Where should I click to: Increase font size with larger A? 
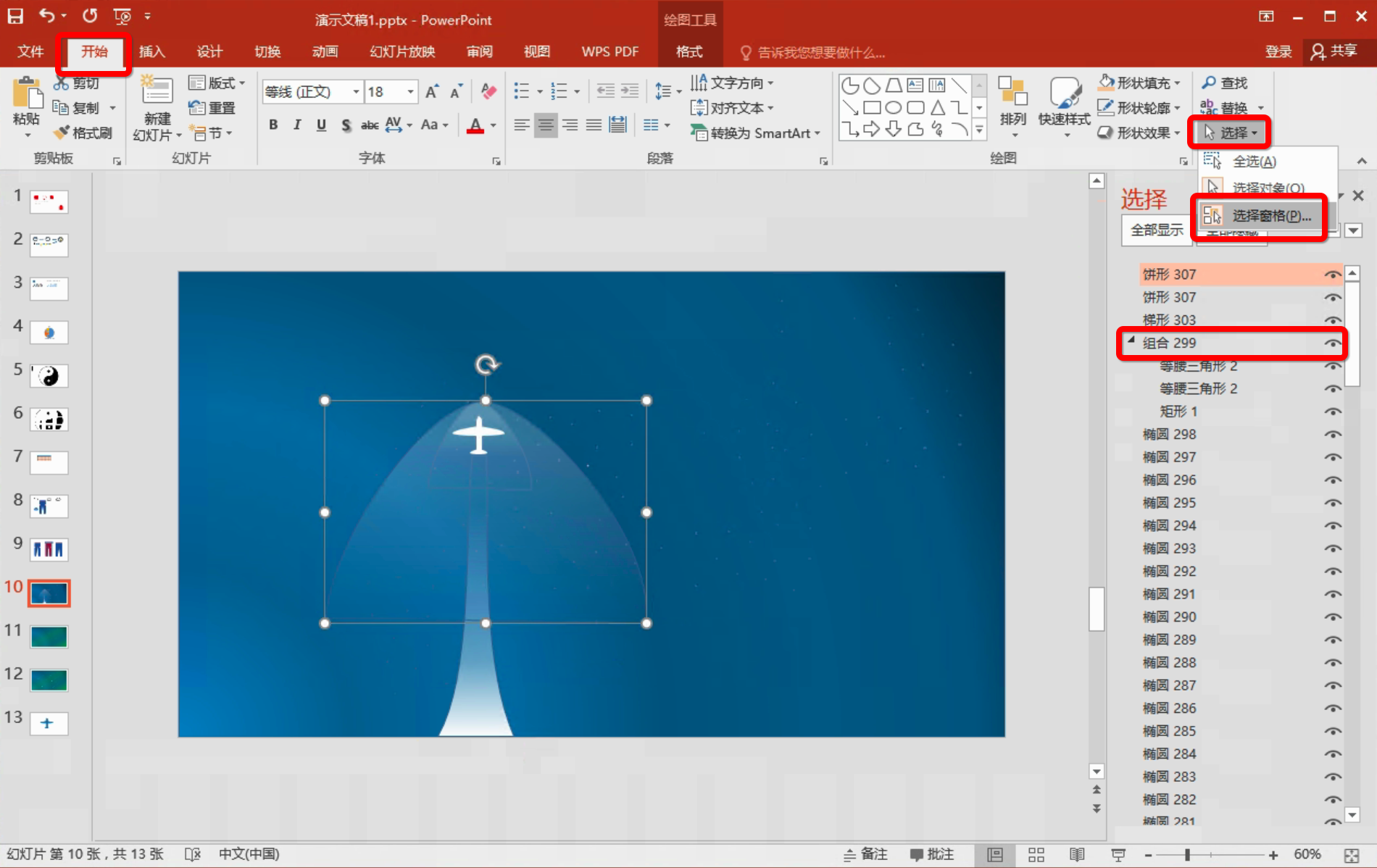pyautogui.click(x=432, y=92)
